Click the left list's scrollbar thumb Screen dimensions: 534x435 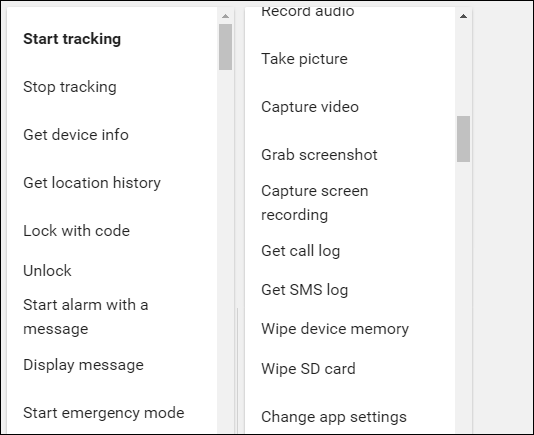(225, 47)
